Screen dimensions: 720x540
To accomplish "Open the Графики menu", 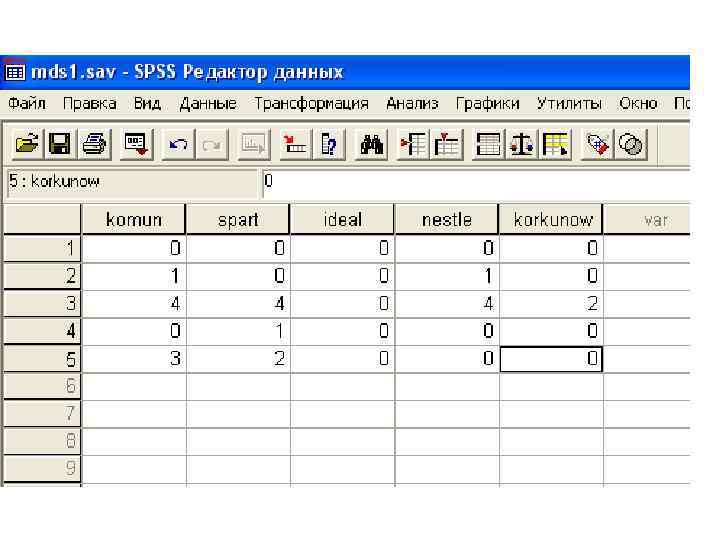I will [x=488, y=104].
